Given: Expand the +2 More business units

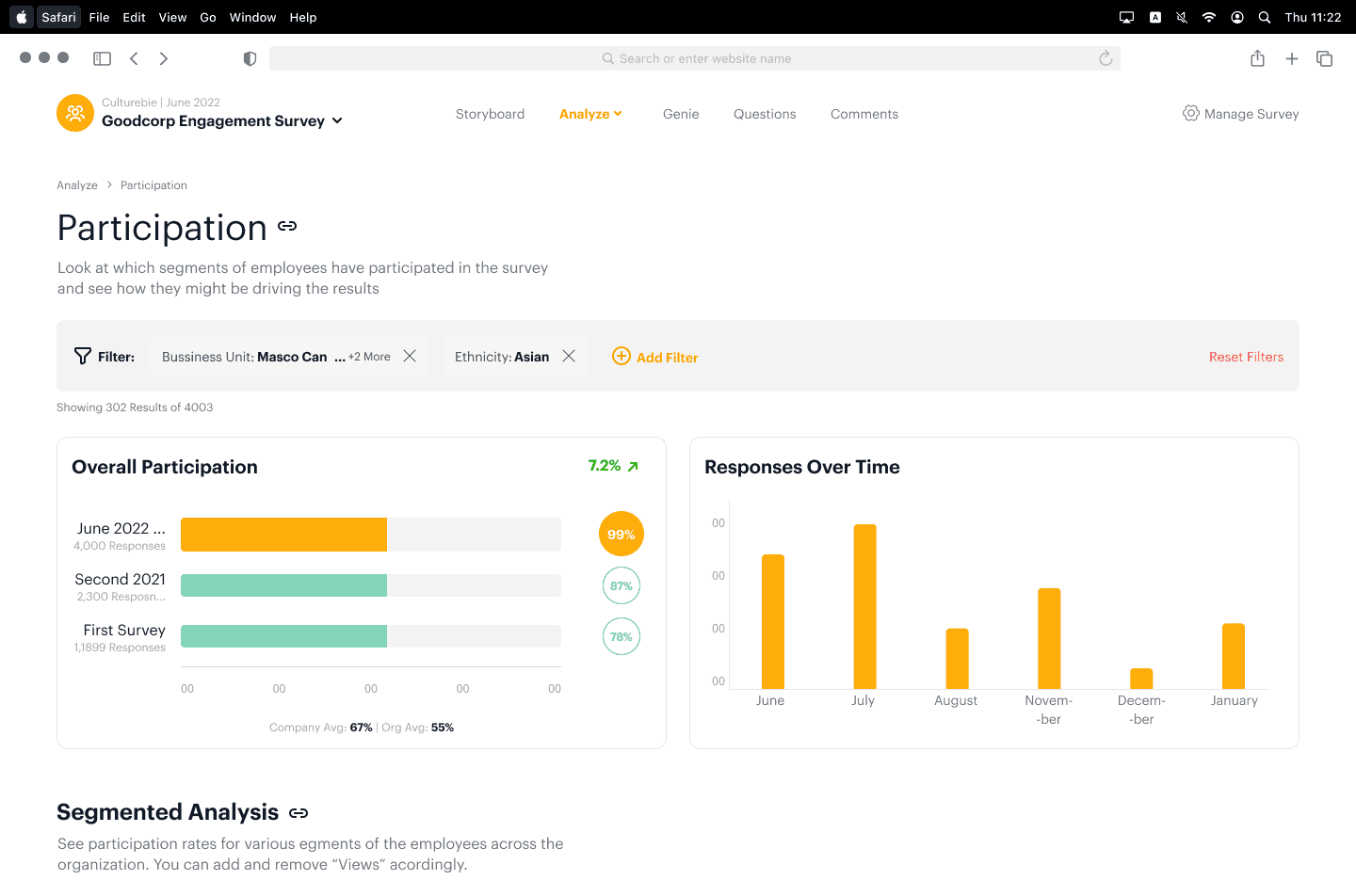Looking at the screenshot, I should click(369, 357).
